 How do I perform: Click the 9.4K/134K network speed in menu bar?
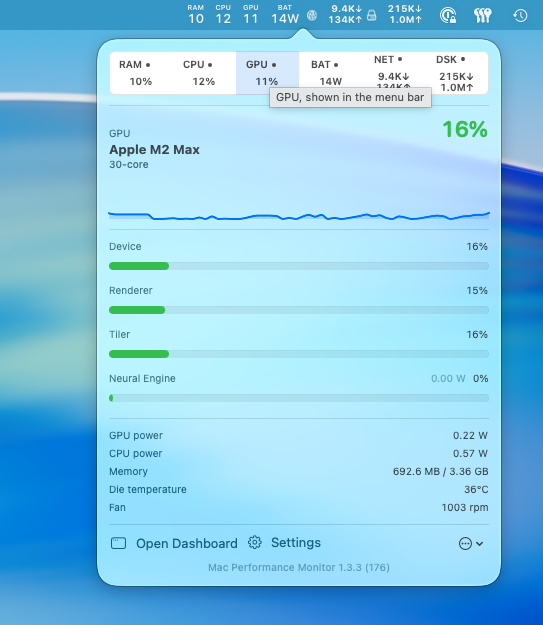(345, 14)
